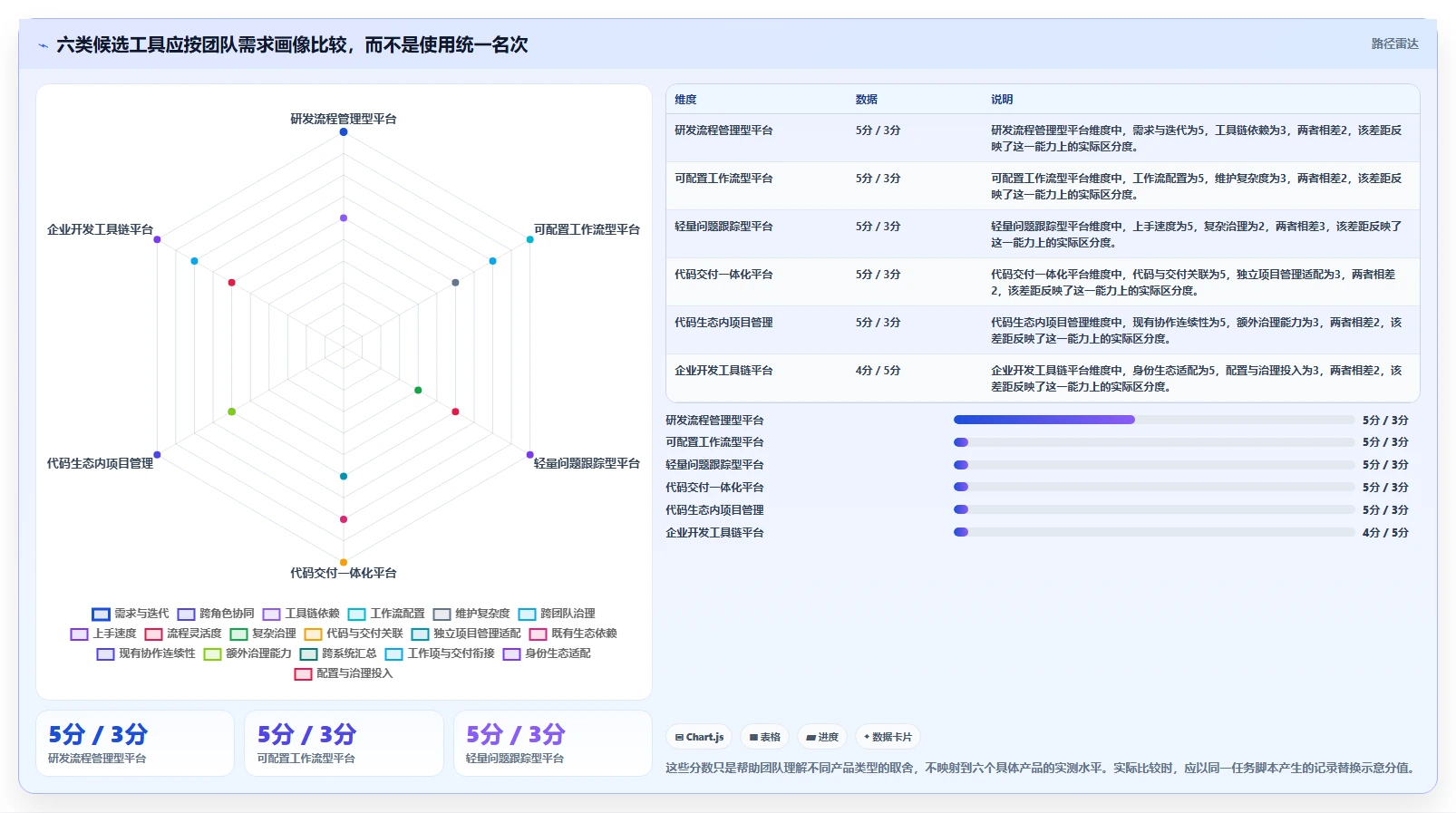
Task: Click the 独立项目管理适配 legend swatch
Action: point(420,634)
